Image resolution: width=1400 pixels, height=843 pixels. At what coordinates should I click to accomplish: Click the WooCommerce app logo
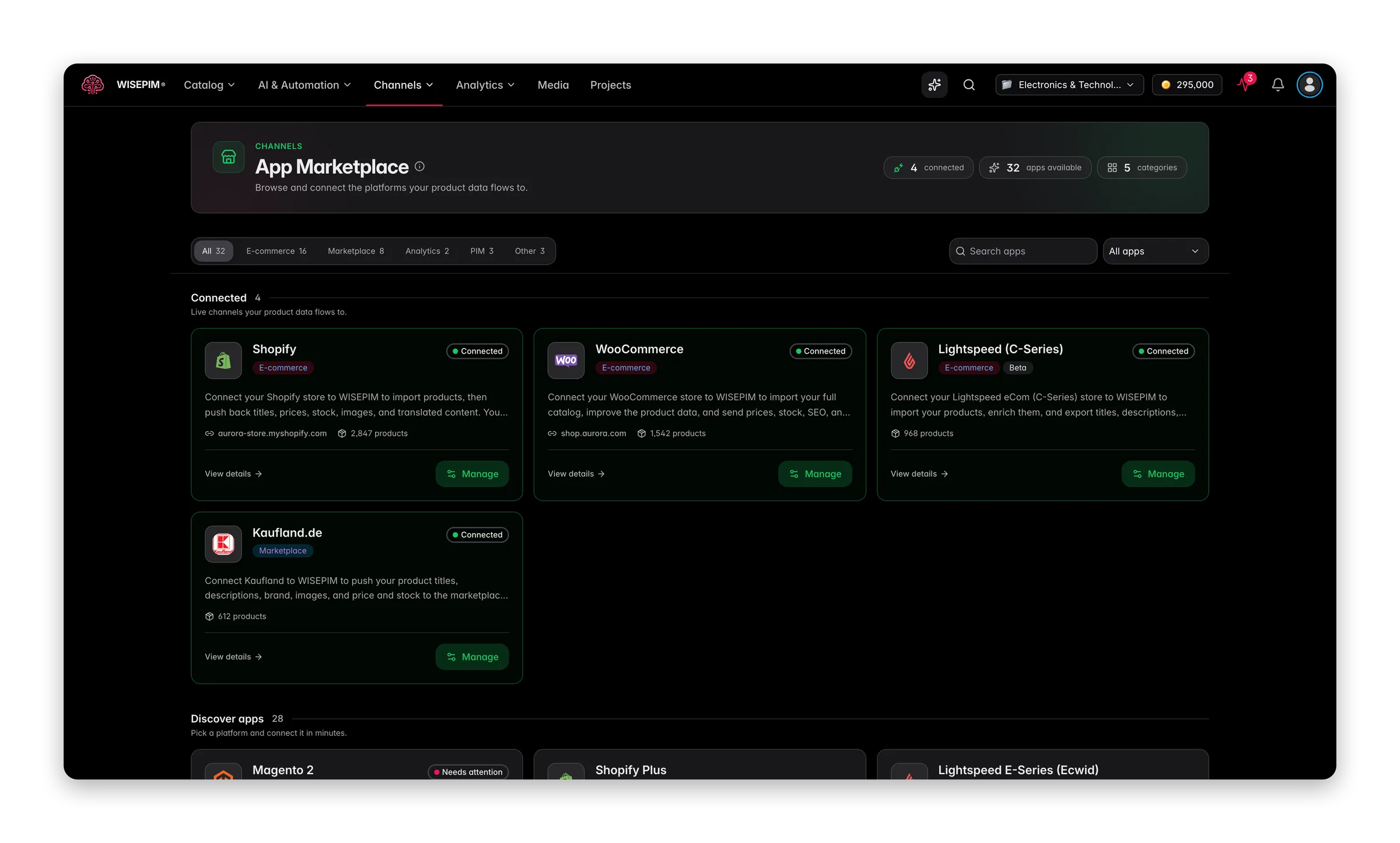(566, 360)
